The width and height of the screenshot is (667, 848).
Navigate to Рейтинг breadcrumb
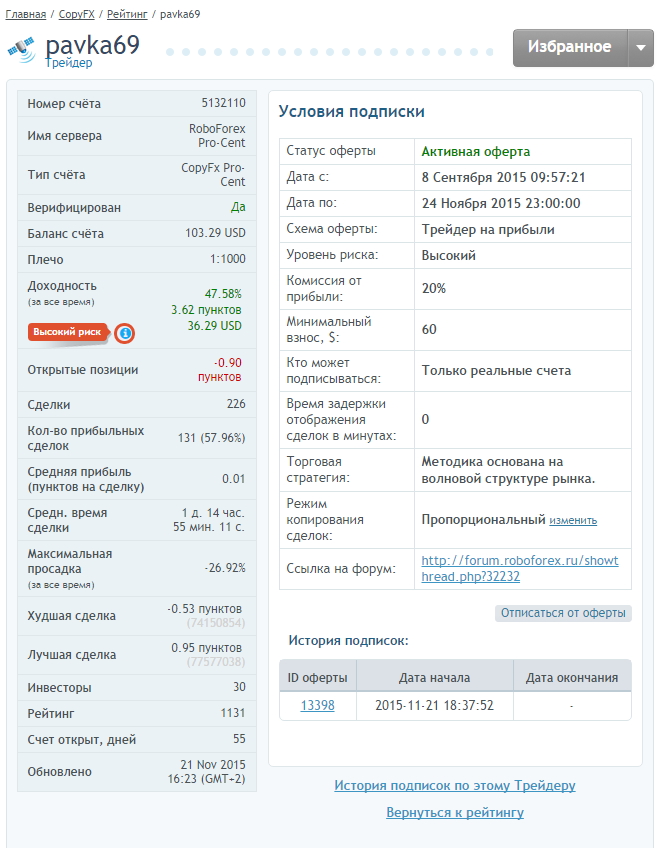point(127,14)
